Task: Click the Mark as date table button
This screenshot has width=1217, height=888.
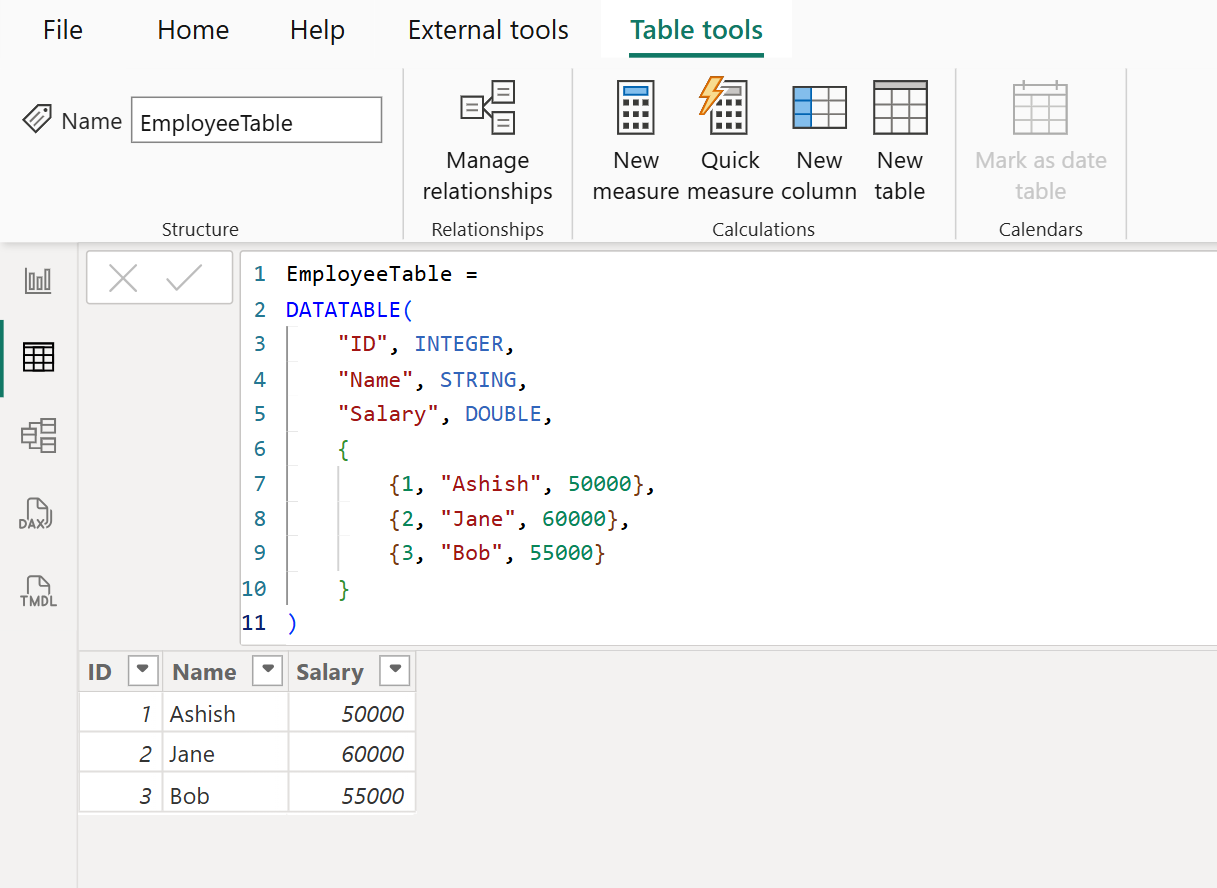Action: point(1040,140)
